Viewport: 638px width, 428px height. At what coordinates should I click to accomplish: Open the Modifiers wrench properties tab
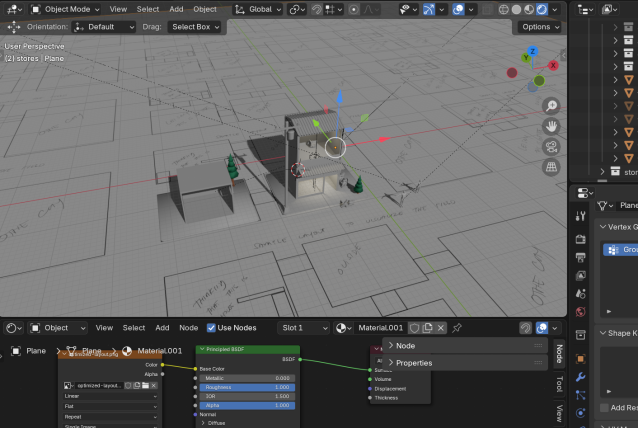point(581,377)
